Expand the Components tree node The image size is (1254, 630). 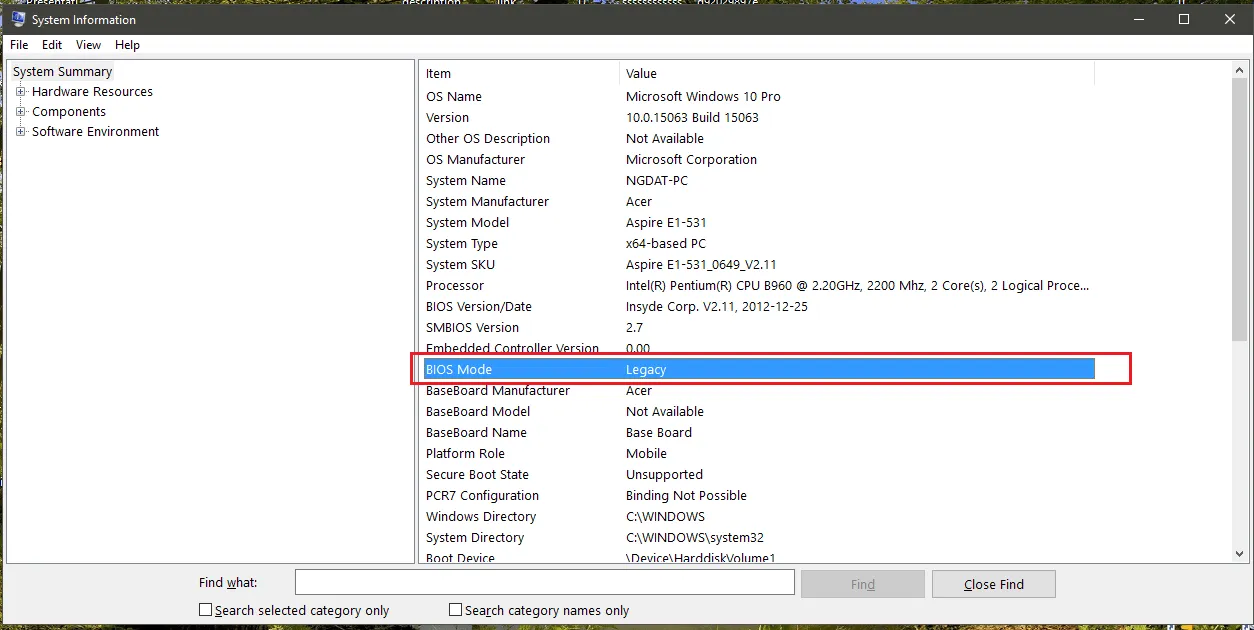[22, 111]
